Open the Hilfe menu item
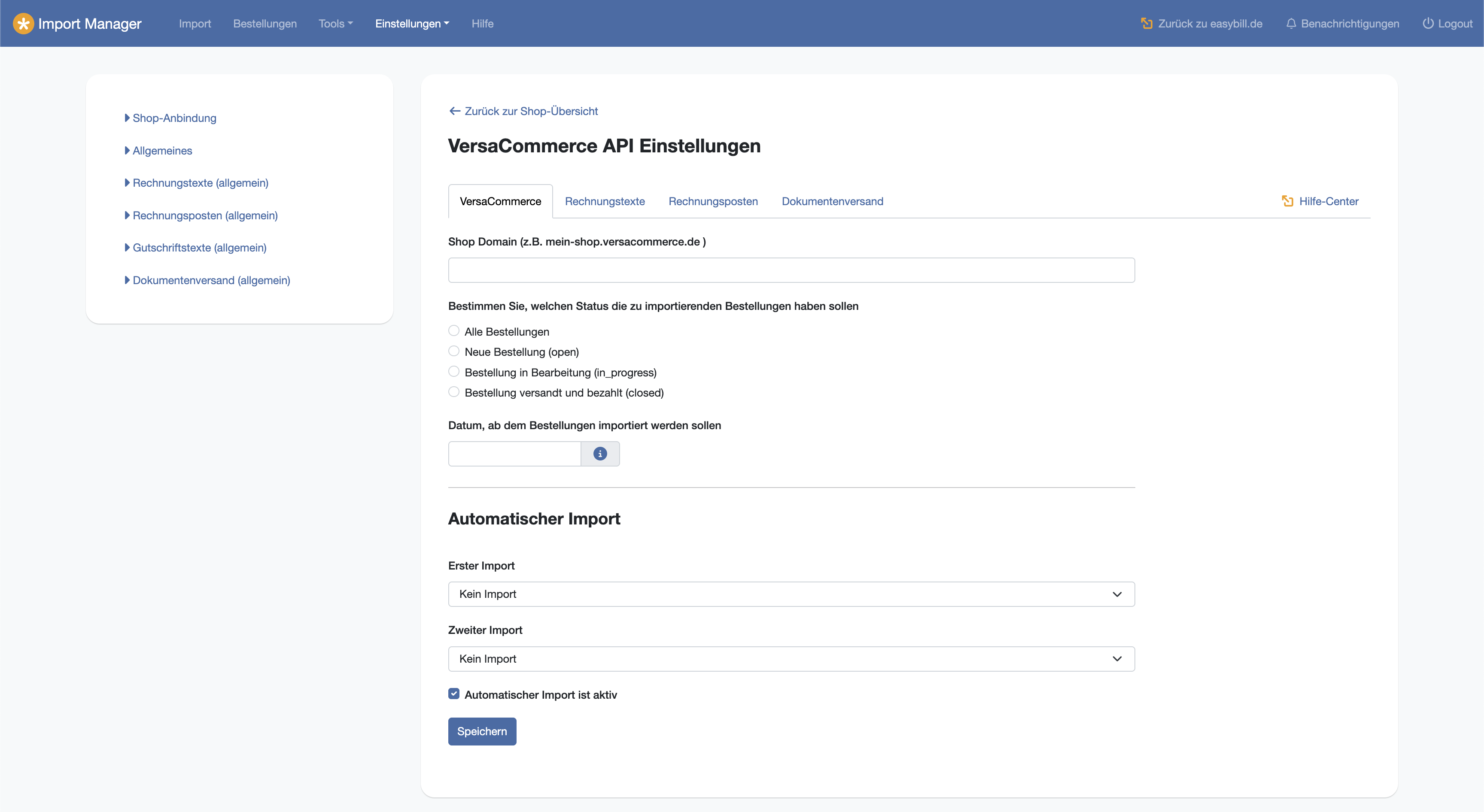Viewport: 1484px width, 812px height. 482,24
